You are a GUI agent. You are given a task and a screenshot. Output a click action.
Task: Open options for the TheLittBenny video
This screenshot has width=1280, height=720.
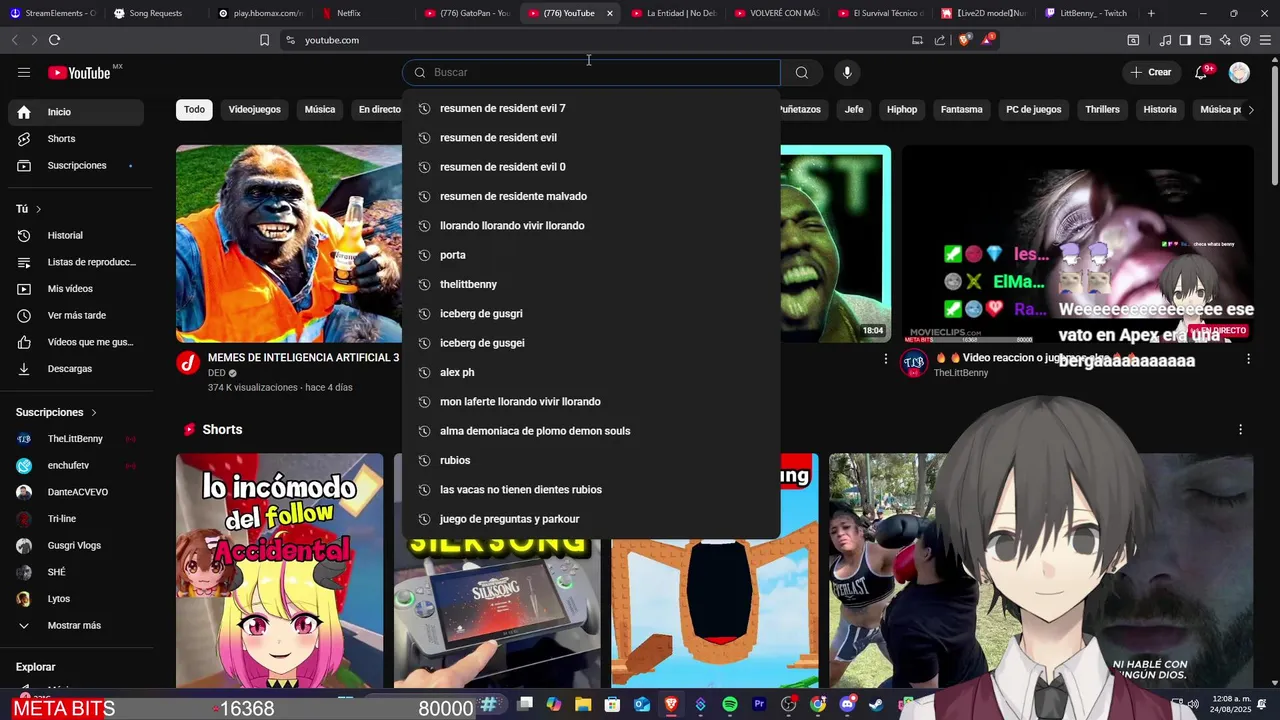point(1248,358)
